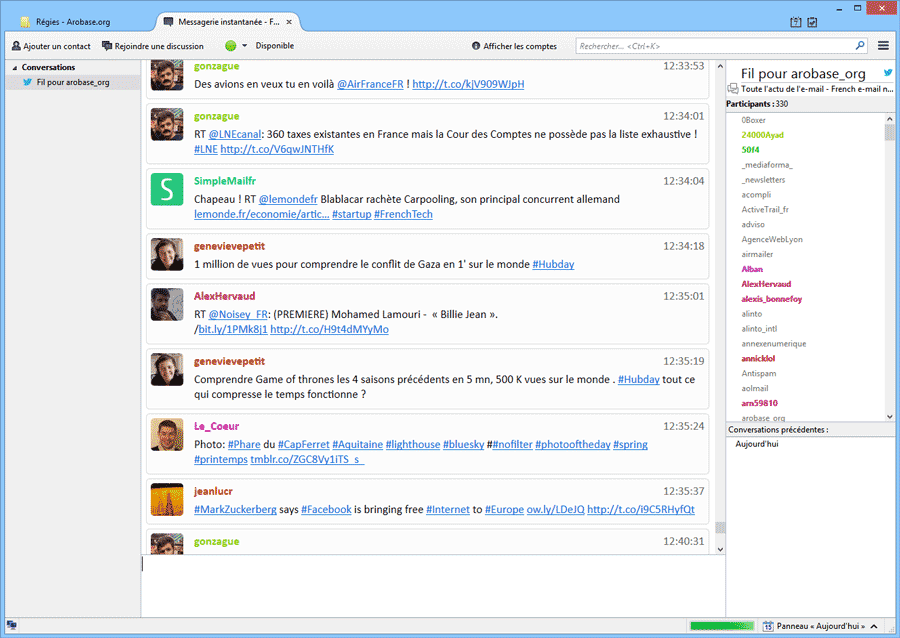
Task: Select participant alexis_bonnefoy
Action: [771, 299]
